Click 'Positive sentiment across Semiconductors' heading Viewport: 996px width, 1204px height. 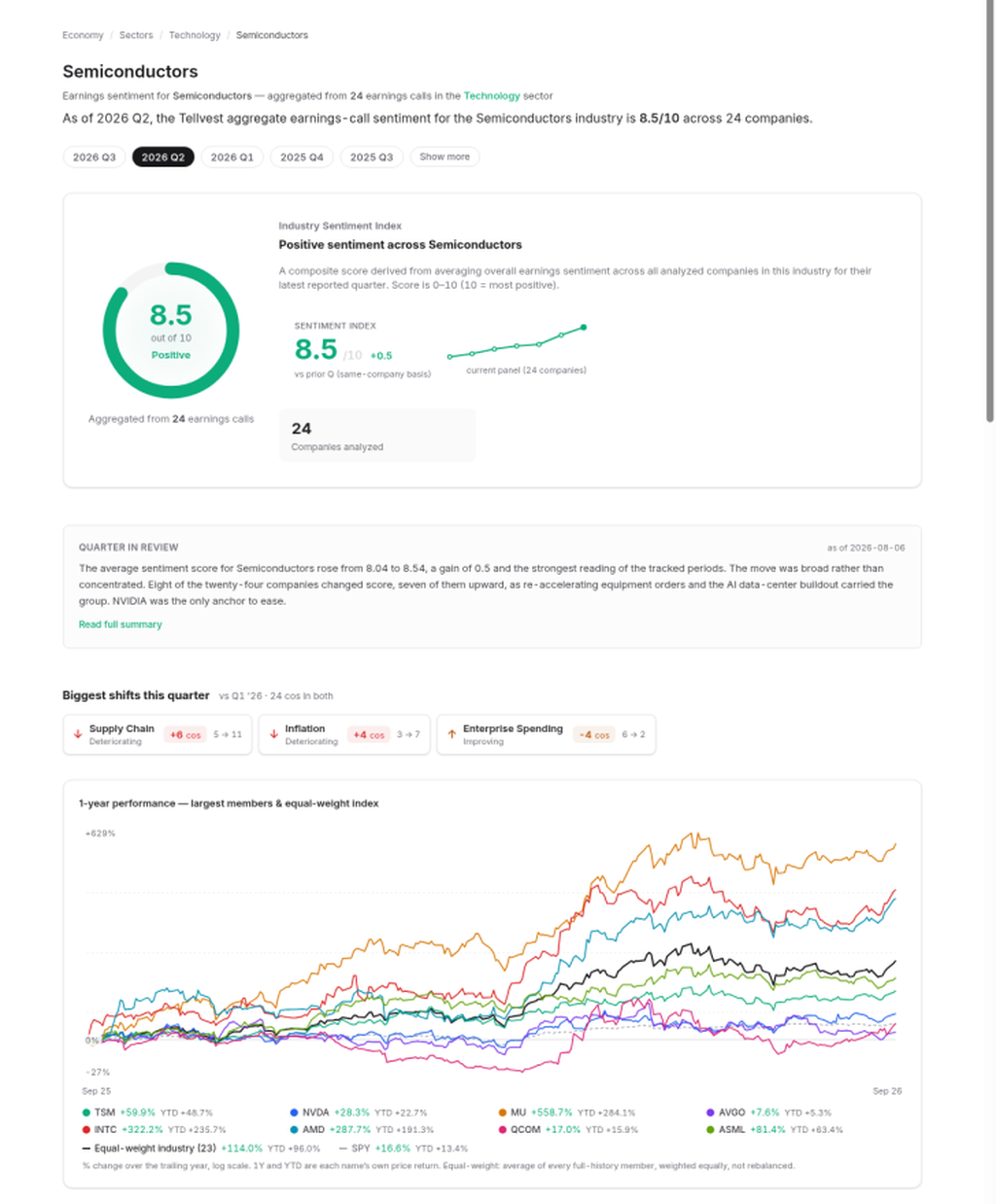(401, 245)
